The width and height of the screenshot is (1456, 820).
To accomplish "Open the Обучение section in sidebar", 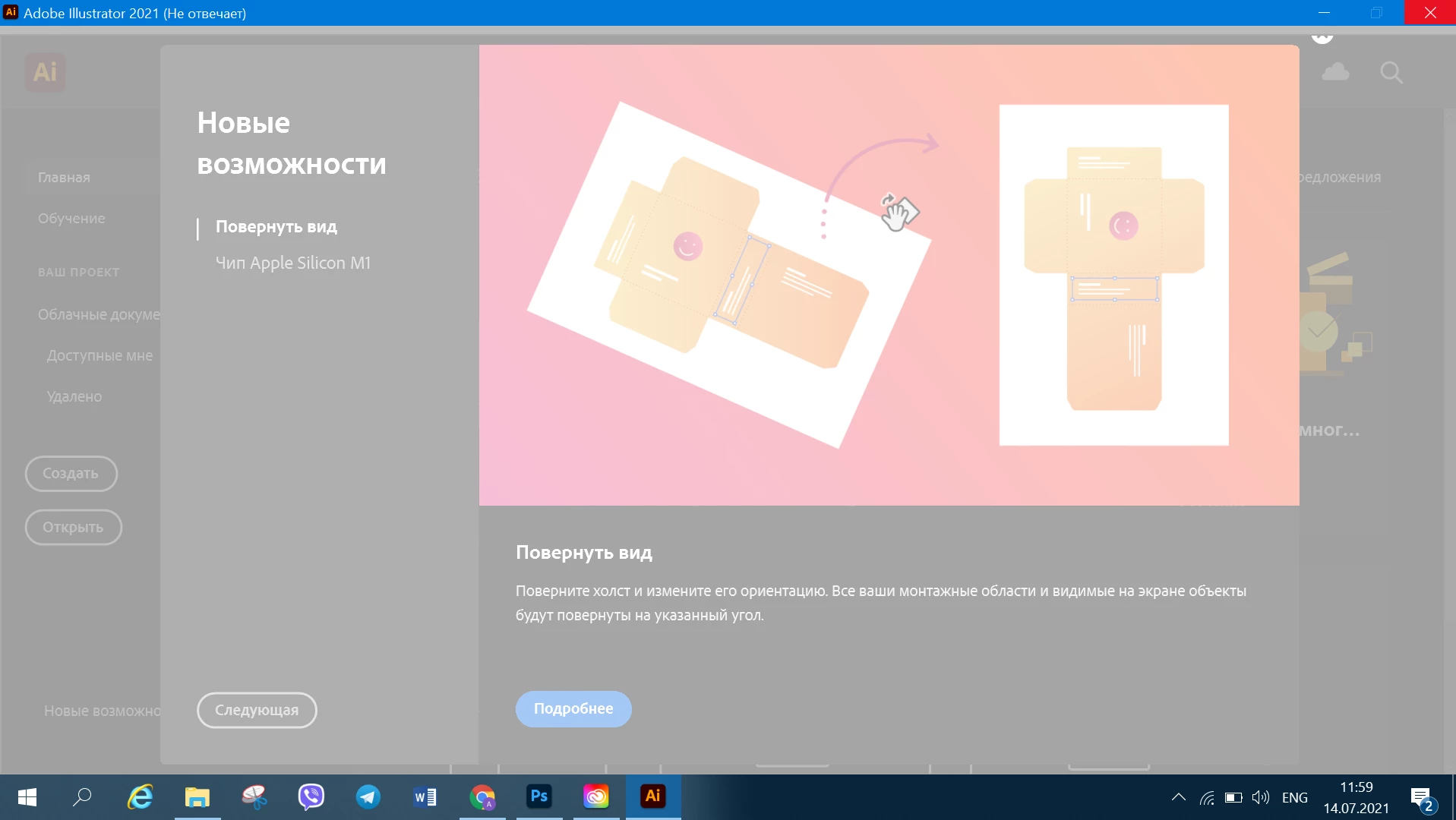I will [71, 219].
